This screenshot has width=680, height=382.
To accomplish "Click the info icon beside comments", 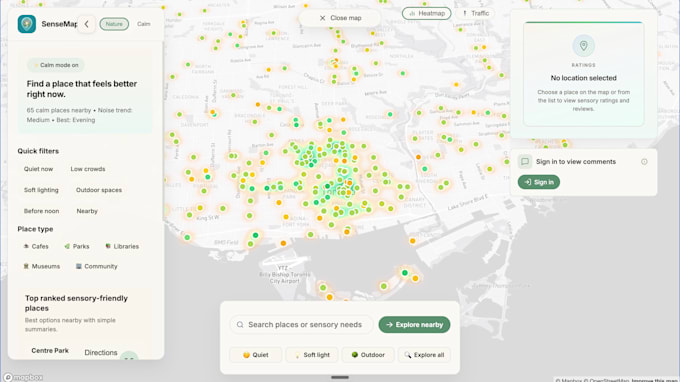I will click(644, 162).
